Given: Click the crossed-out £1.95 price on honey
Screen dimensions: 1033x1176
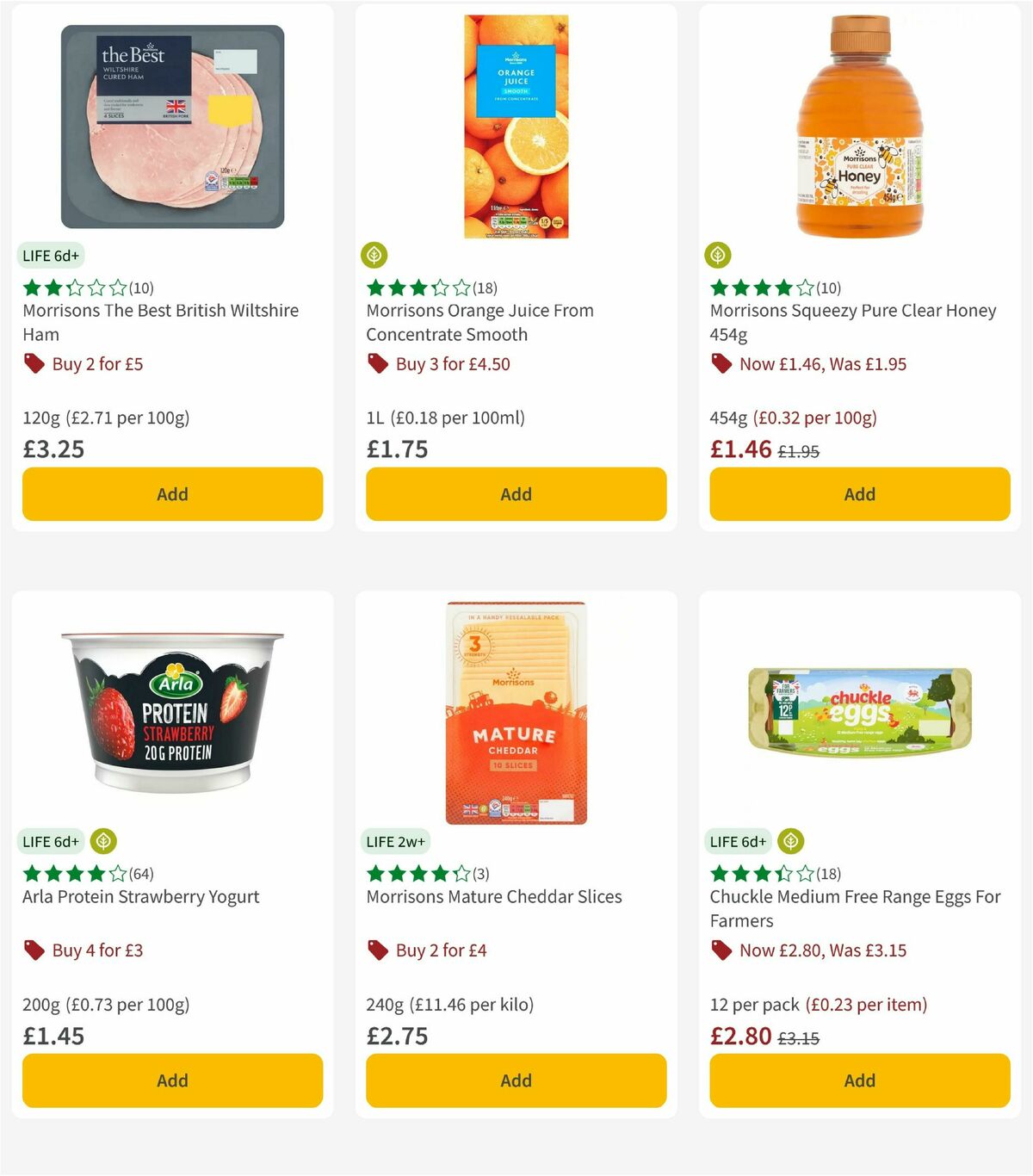Looking at the screenshot, I should 799,449.
